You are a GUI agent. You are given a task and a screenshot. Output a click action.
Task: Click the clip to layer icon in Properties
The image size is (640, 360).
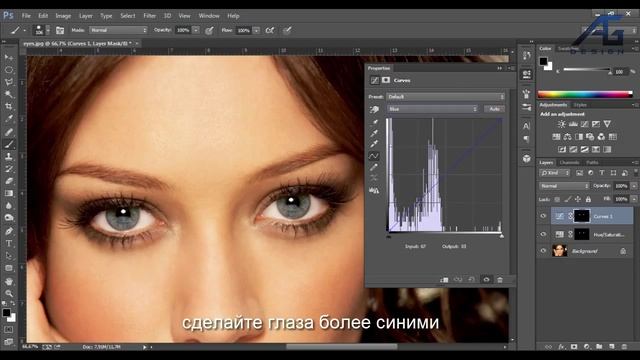444,280
